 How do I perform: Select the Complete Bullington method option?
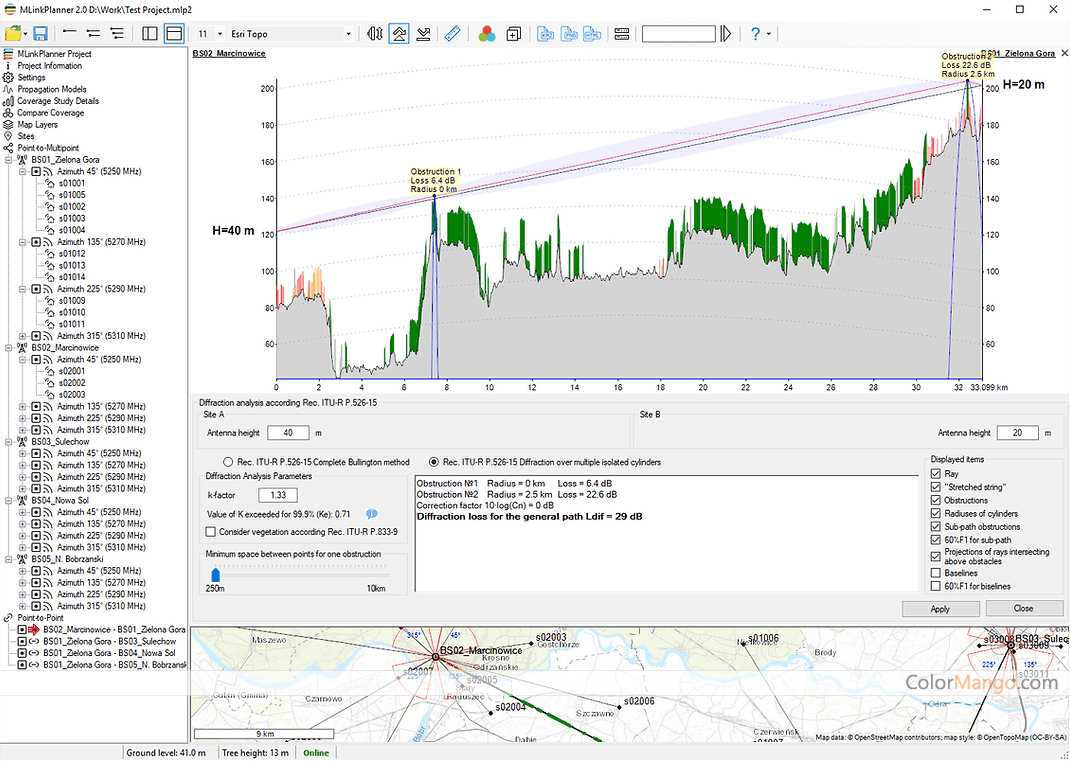pos(230,462)
